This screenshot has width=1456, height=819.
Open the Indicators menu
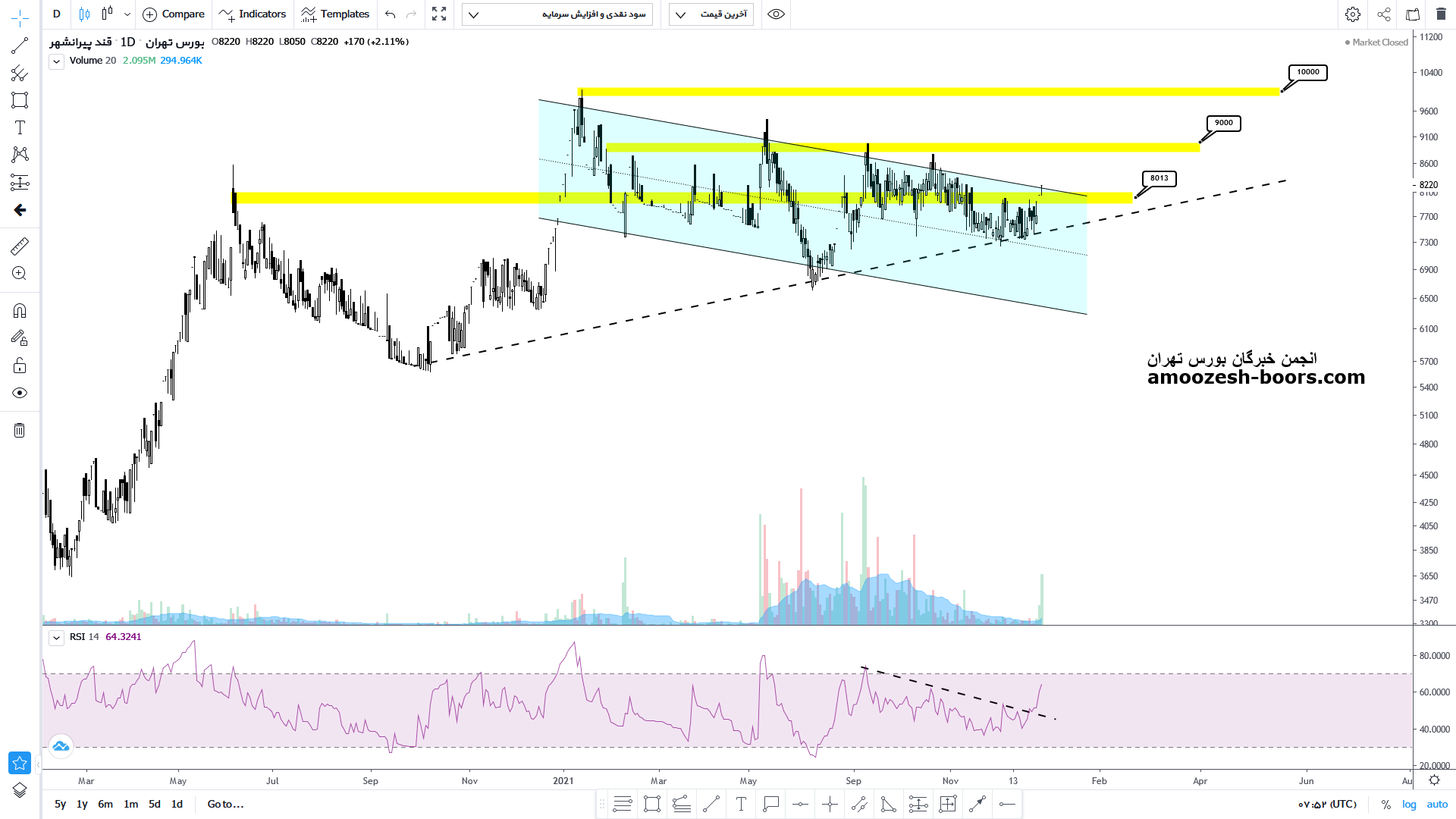[253, 14]
